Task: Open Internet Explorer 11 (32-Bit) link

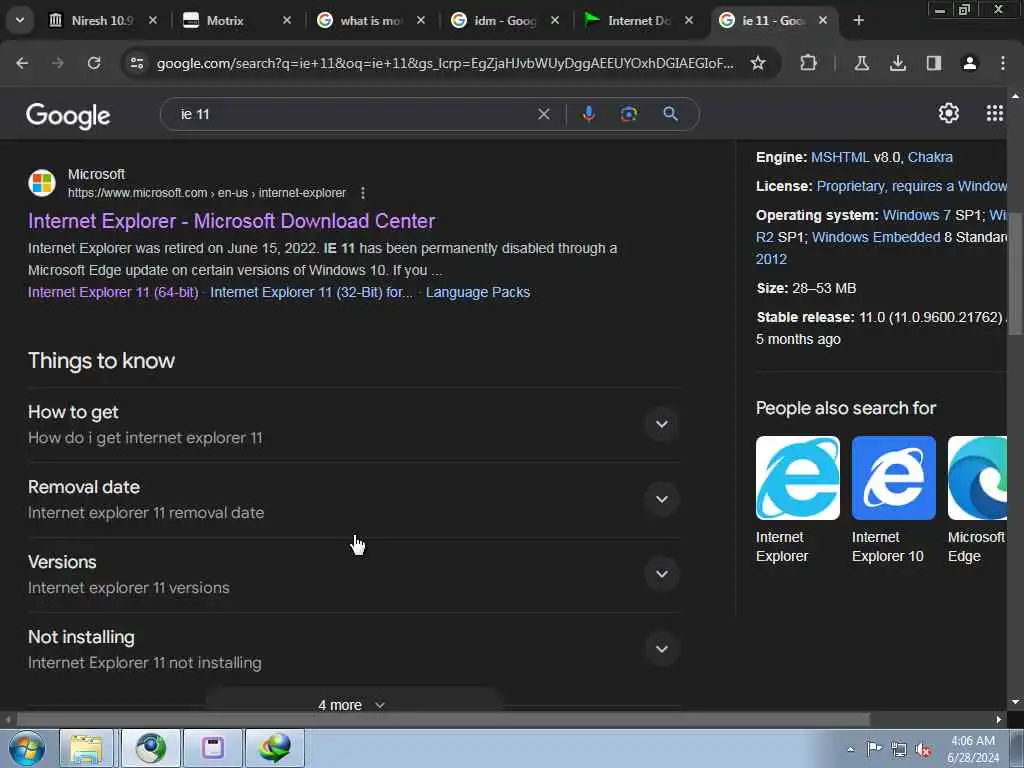Action: point(312,292)
